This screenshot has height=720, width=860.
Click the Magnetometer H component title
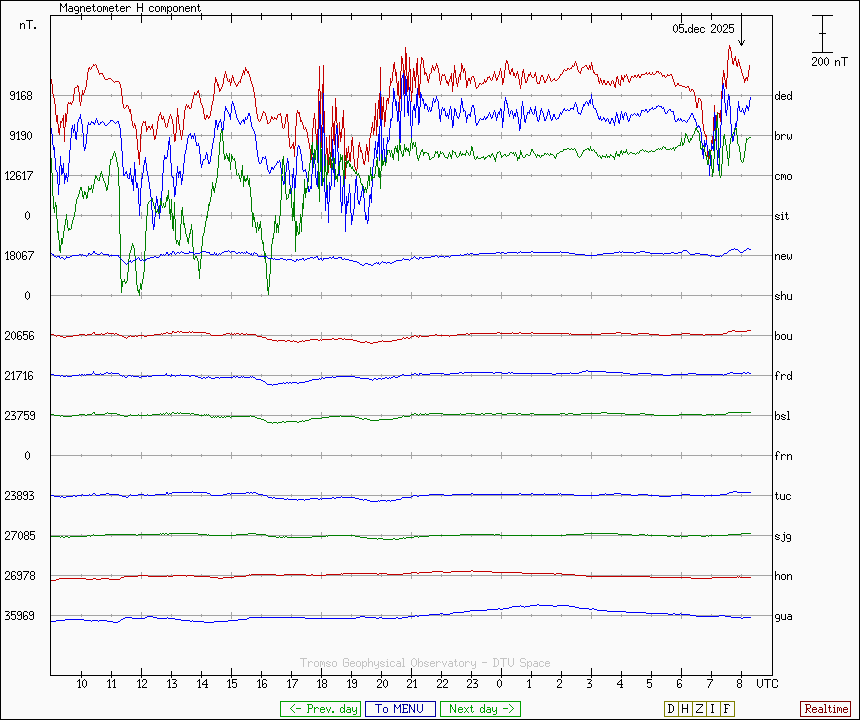[x=130, y=8]
